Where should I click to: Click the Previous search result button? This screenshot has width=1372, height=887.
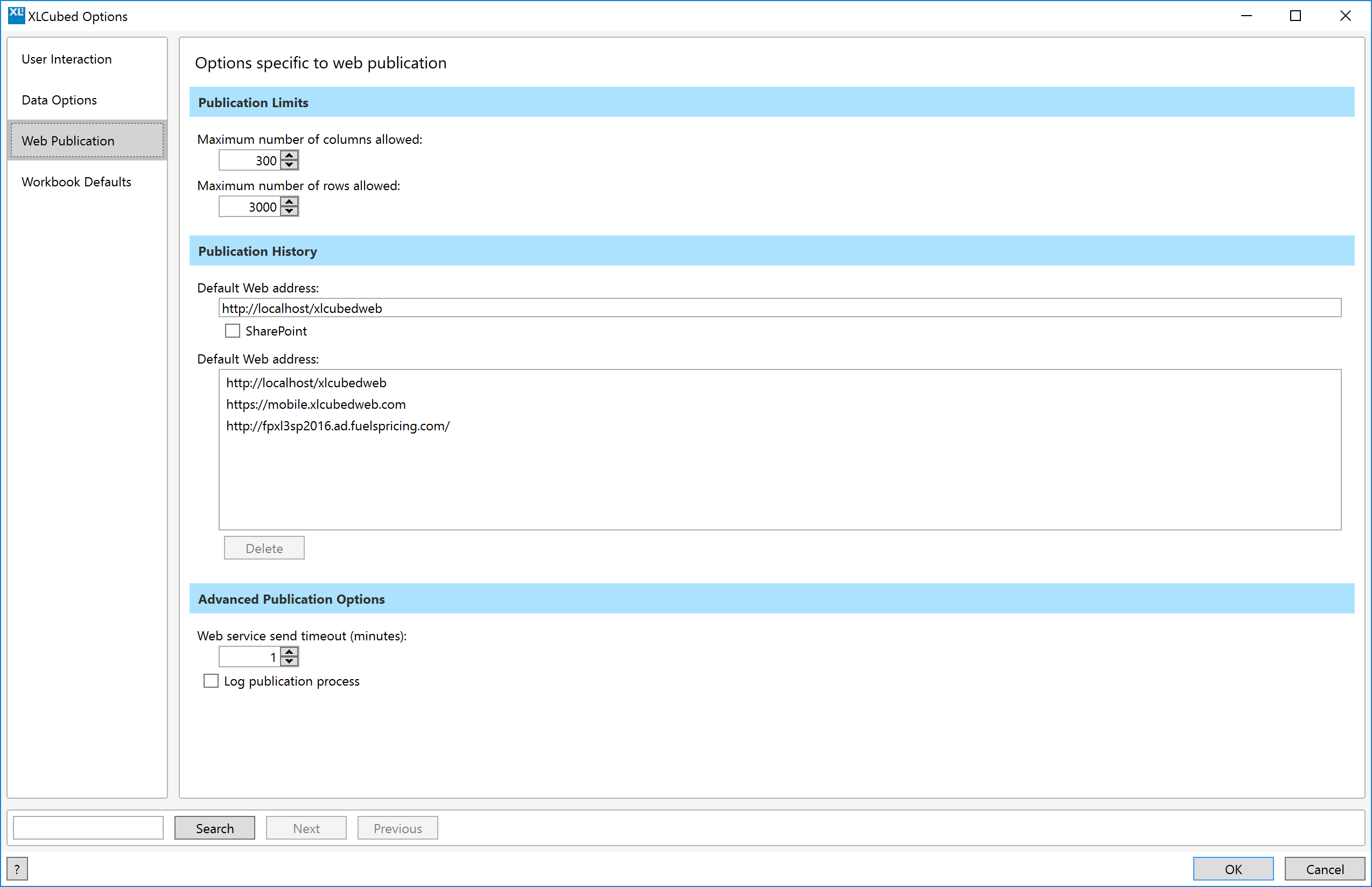397,828
